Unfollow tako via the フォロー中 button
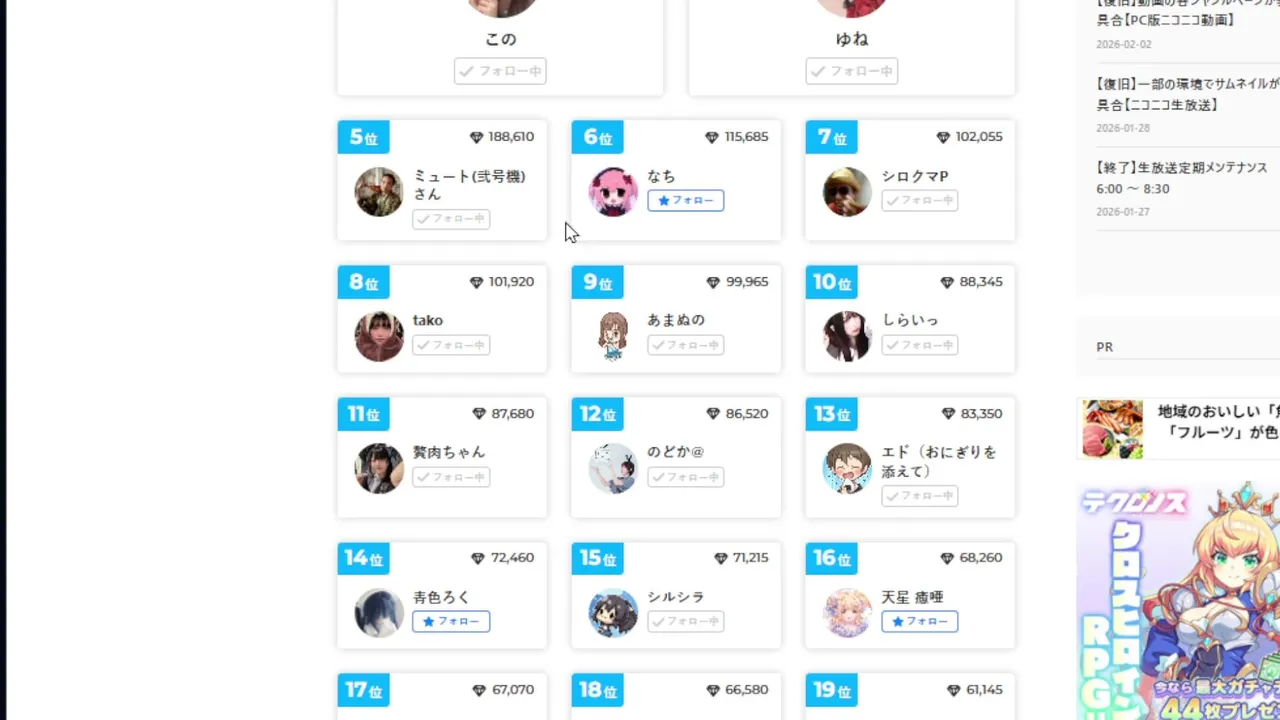Image resolution: width=1280 pixels, height=720 pixels. [451, 345]
